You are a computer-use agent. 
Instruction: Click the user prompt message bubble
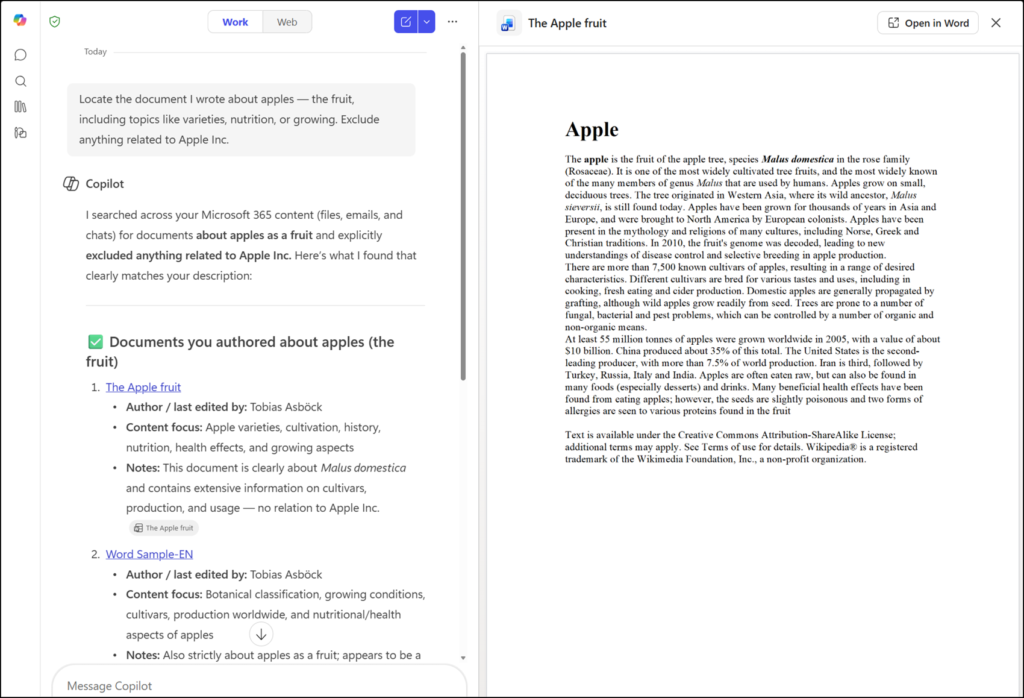click(241, 119)
